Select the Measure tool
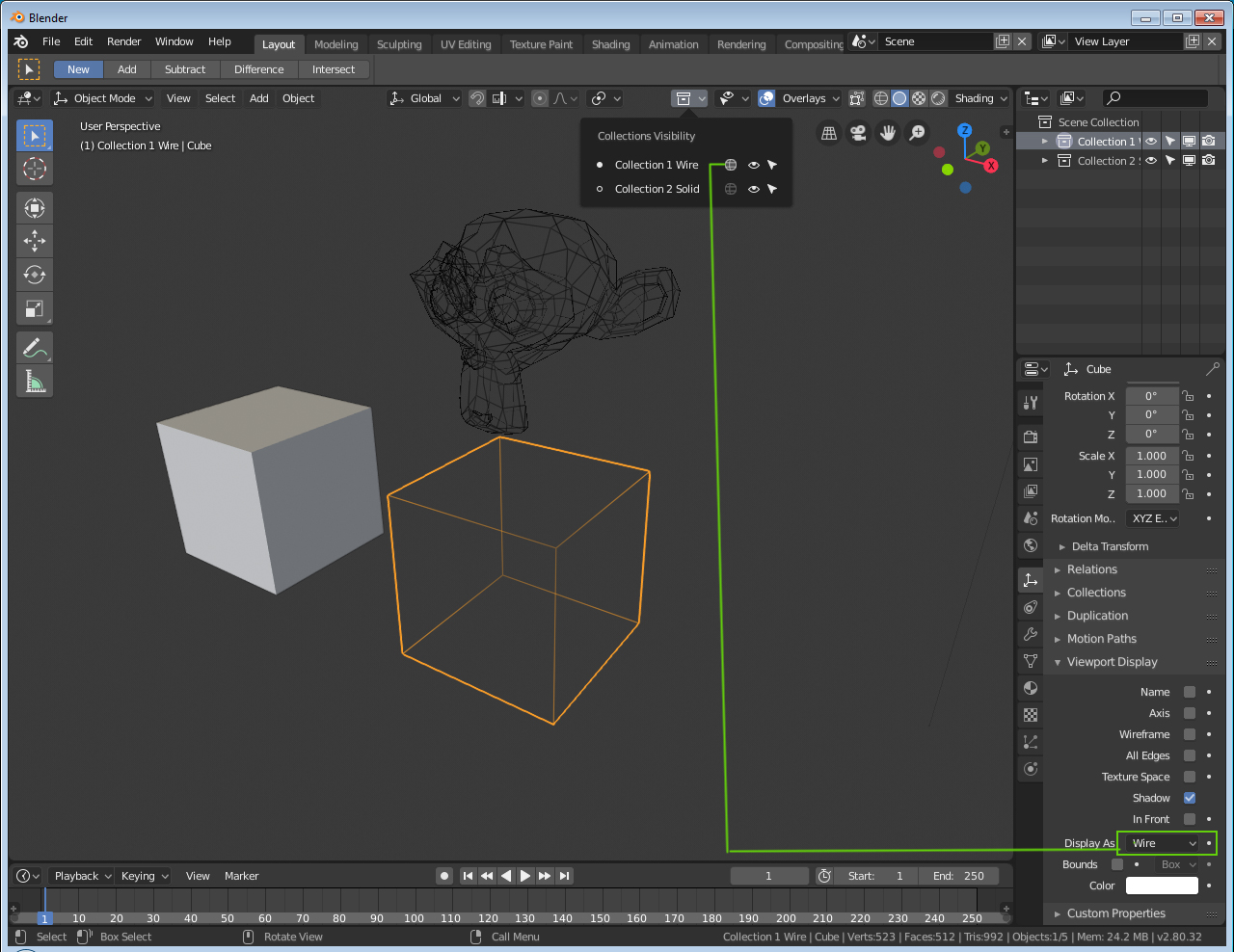Viewport: 1234px width, 952px height. click(35, 381)
